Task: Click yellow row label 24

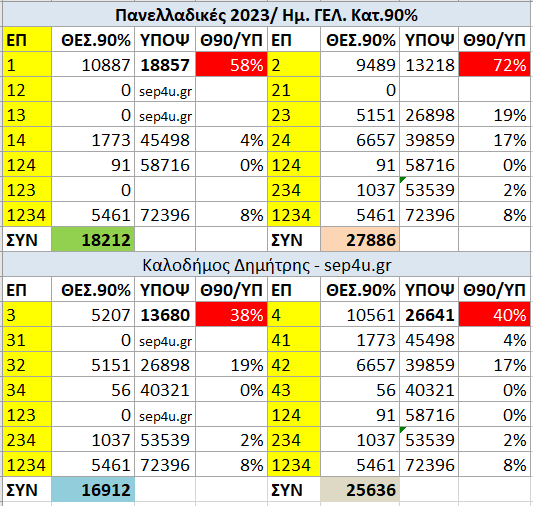Action: pos(294,140)
